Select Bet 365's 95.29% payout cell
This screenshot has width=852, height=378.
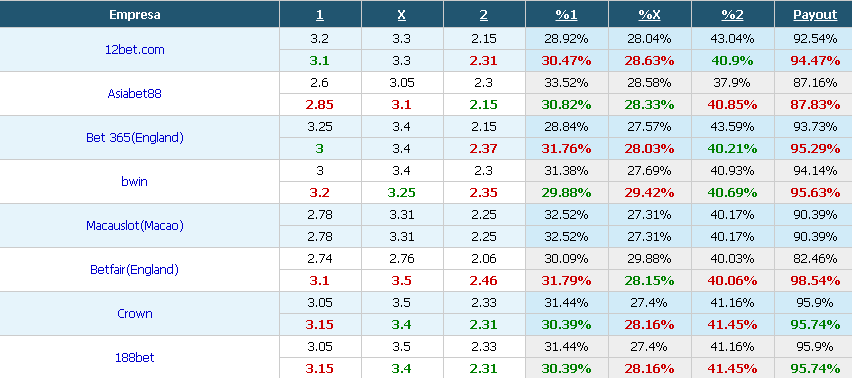tap(815, 149)
